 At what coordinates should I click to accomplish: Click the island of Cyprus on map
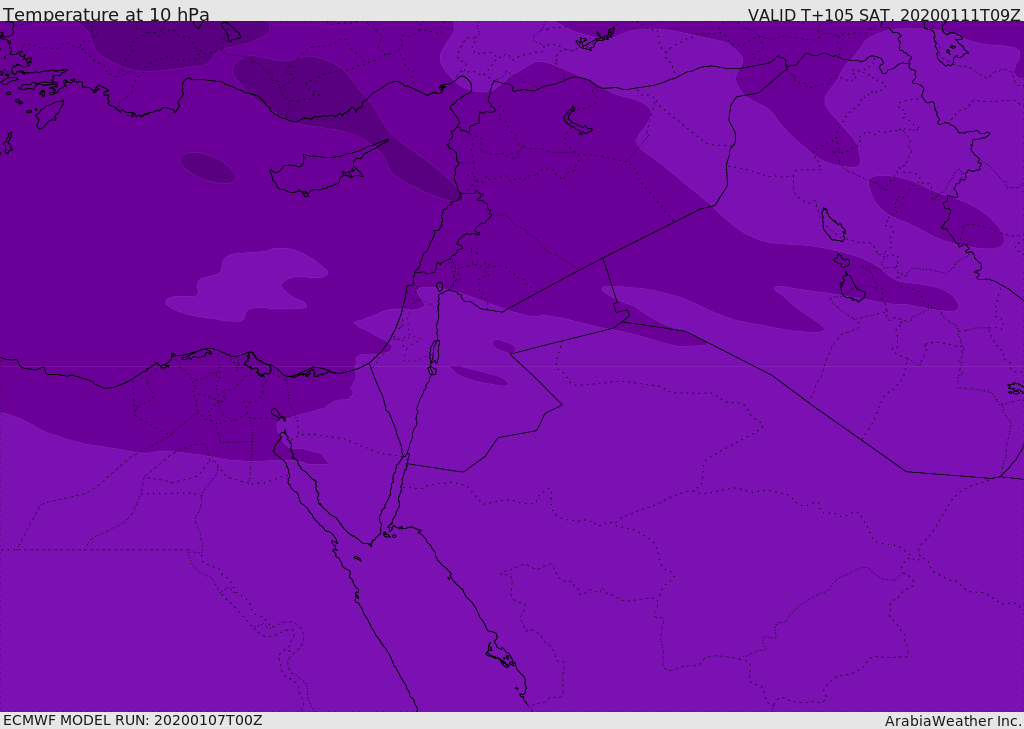(x=327, y=170)
